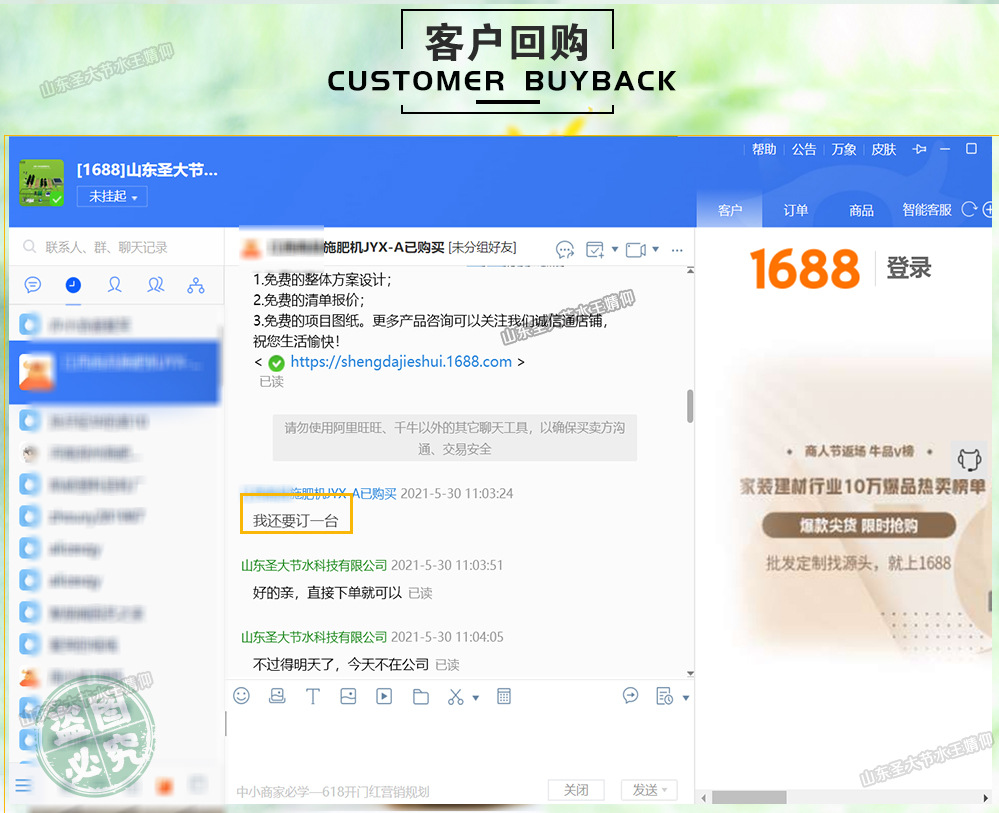
Task: Open the 皮肤 skin menu
Action: point(884,149)
